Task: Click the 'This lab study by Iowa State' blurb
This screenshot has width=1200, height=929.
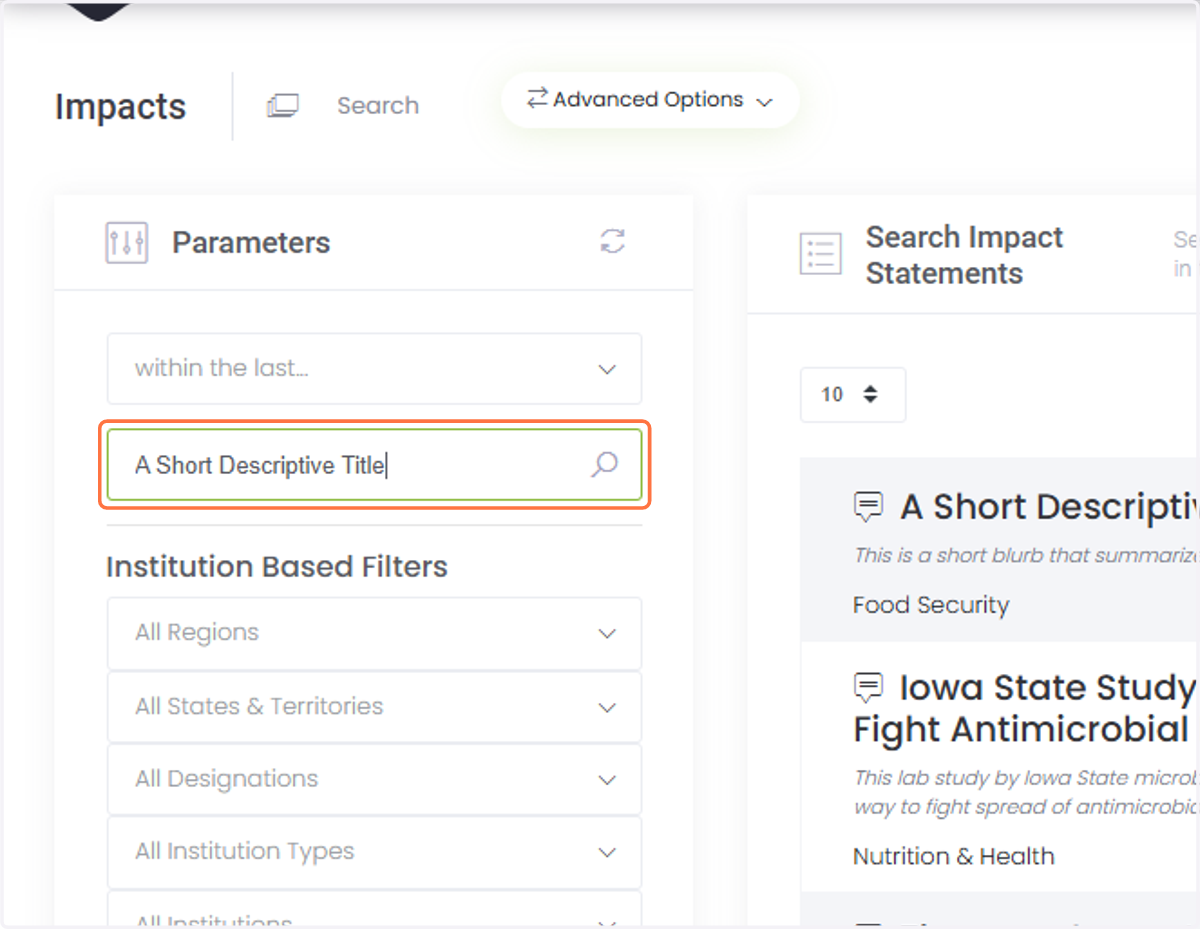Action: 1025,792
